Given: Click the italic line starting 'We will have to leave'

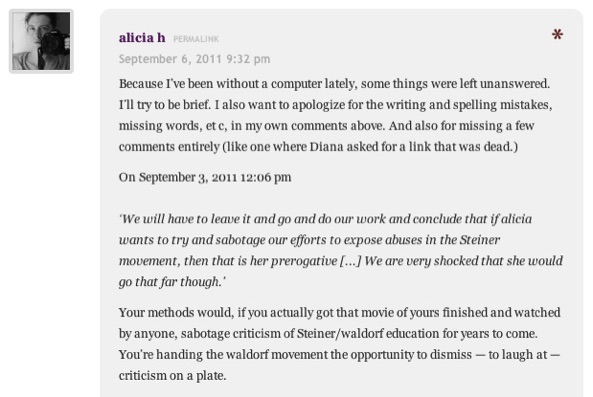Looking at the screenshot, I should (x=325, y=219).
